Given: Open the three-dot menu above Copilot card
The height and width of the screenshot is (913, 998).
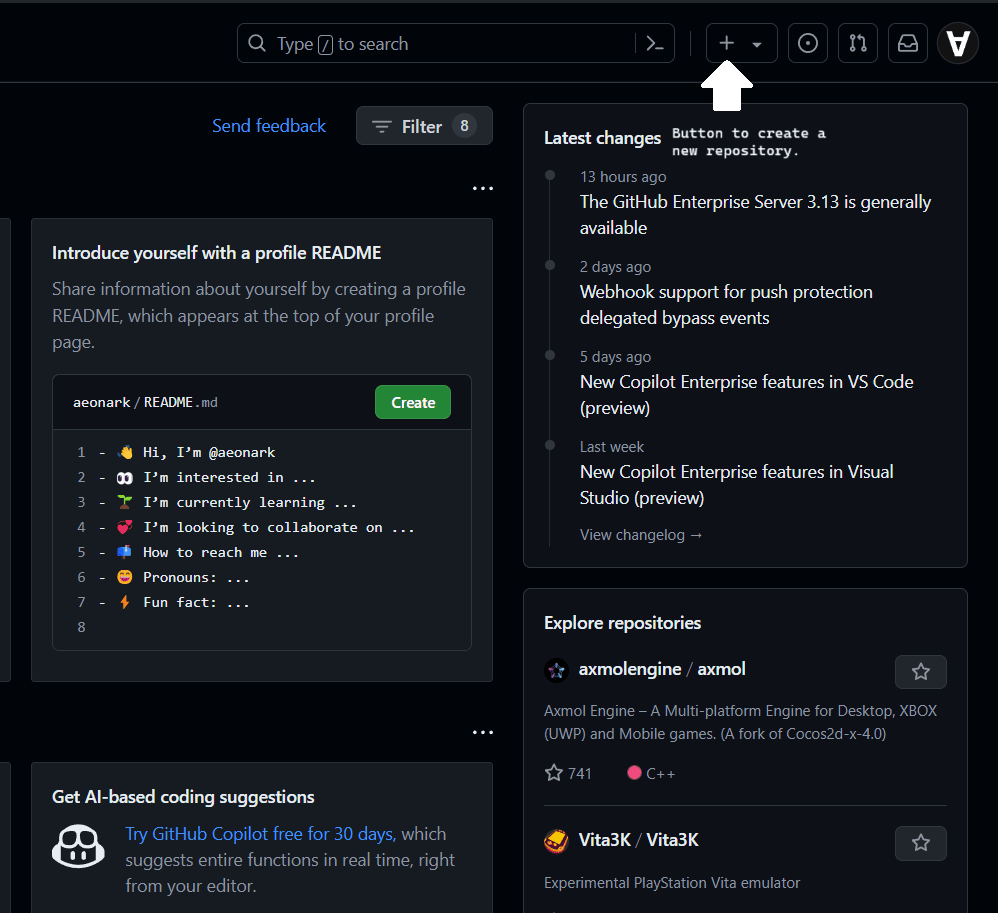Looking at the screenshot, I should [483, 733].
